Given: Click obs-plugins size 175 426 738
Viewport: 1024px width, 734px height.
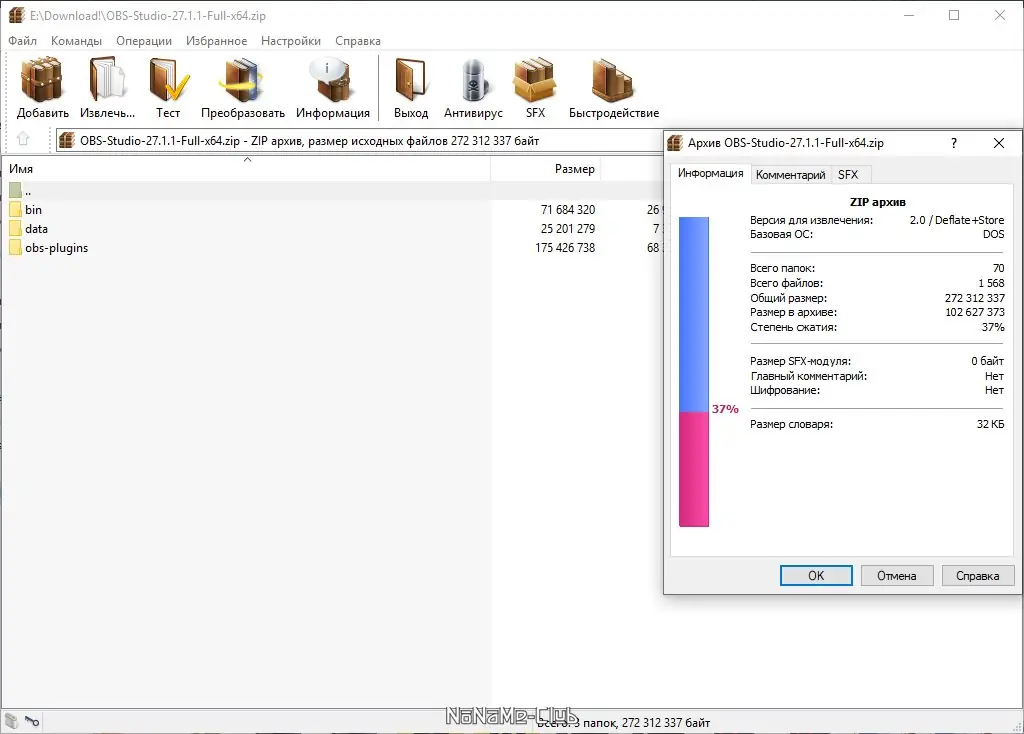Looking at the screenshot, I should 565,247.
